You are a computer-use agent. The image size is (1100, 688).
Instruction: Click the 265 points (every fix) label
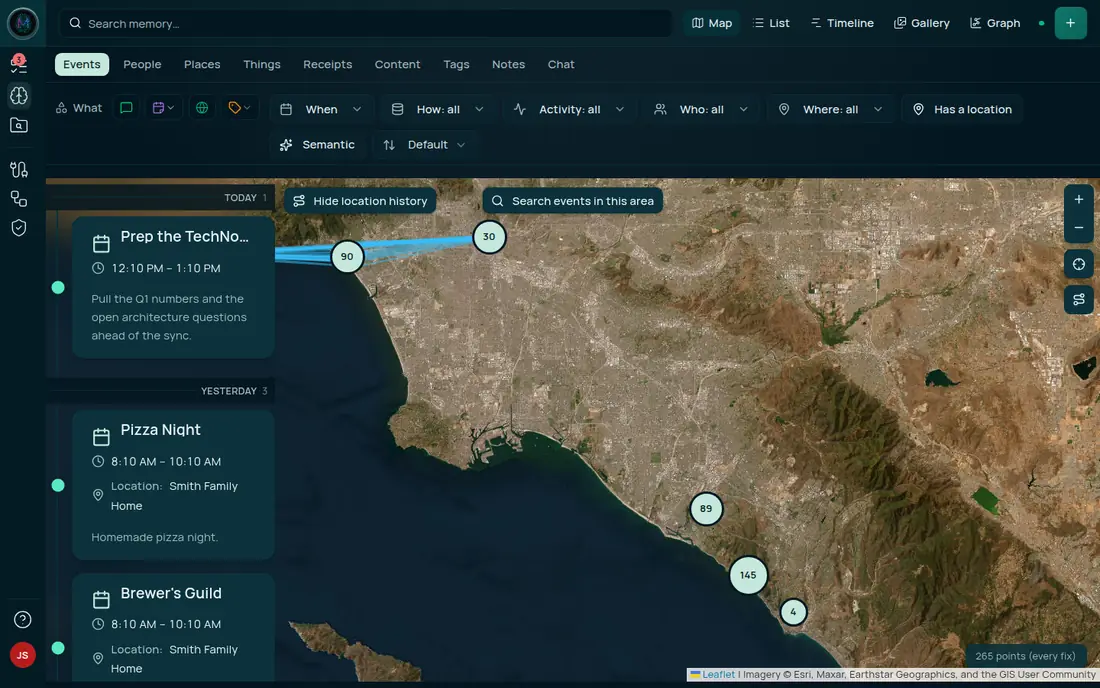click(1025, 656)
